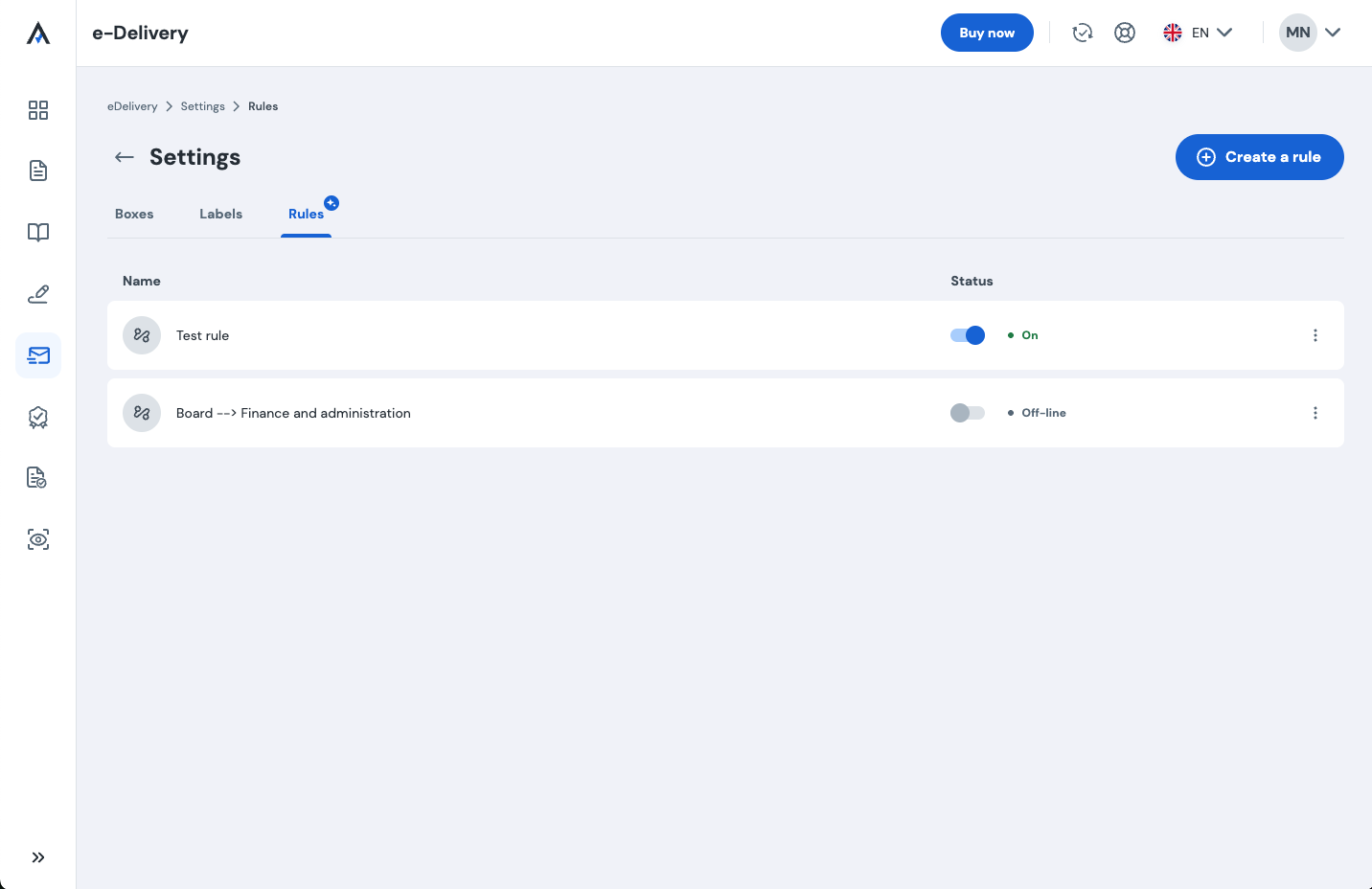The image size is (1372, 889).
Task: Open options menu for Test rule
Action: (x=1315, y=335)
